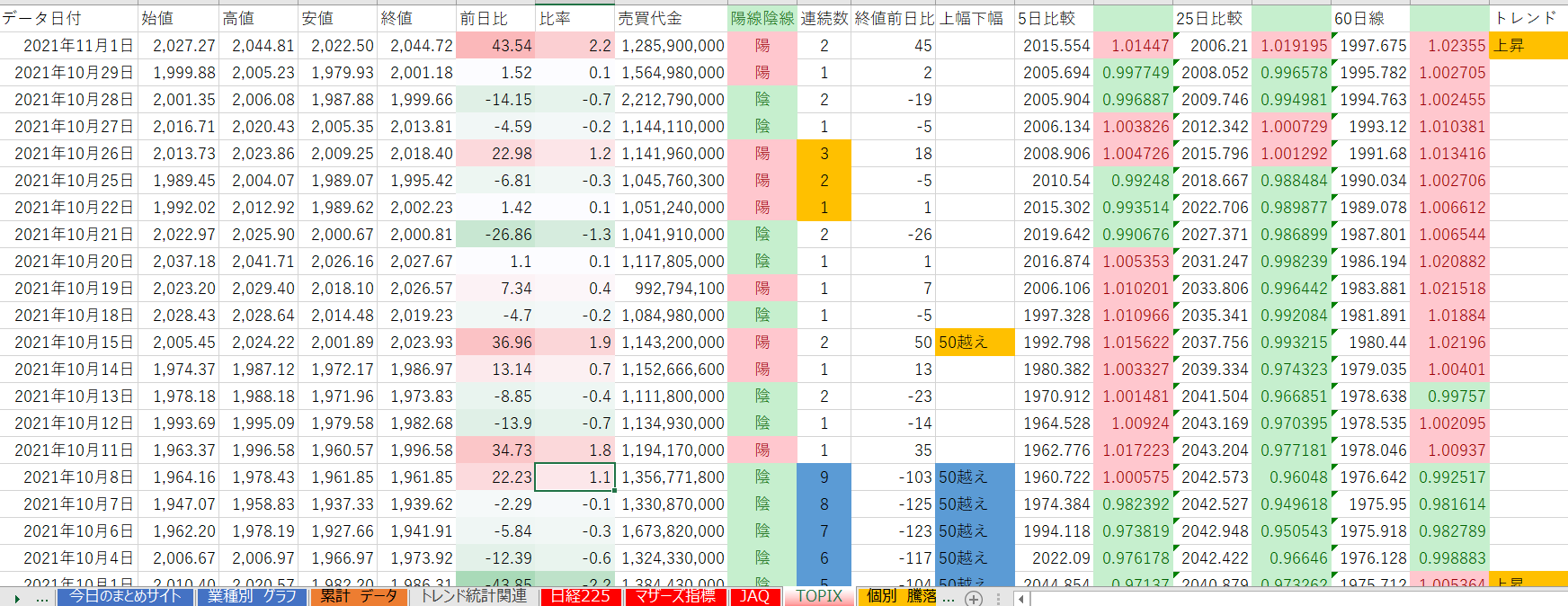Go to the JAQ sheet tab
The width and height of the screenshot is (1568, 606).
click(x=754, y=596)
